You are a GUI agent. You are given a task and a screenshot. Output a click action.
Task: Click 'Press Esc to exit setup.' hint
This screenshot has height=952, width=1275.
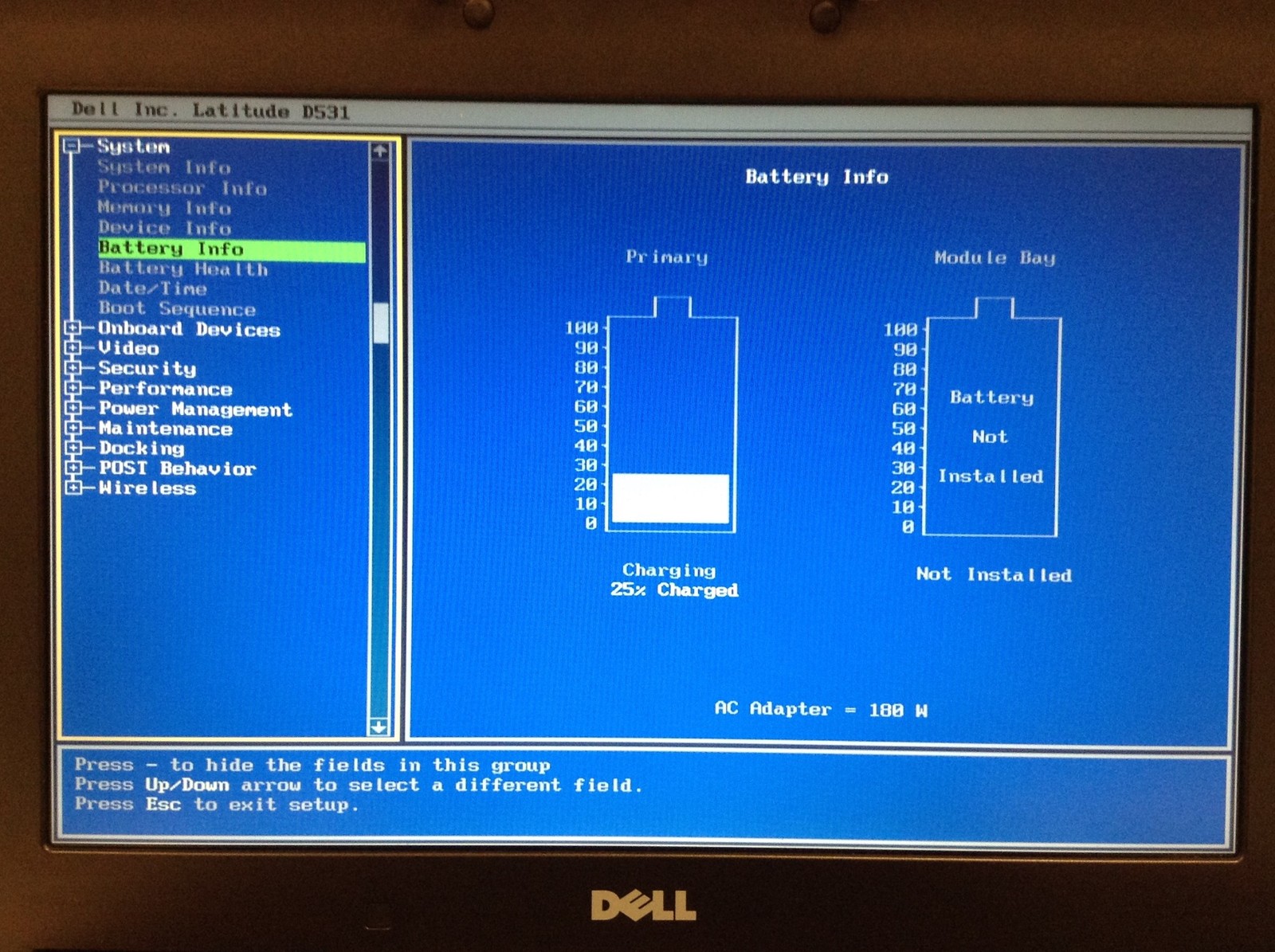[x=217, y=805]
